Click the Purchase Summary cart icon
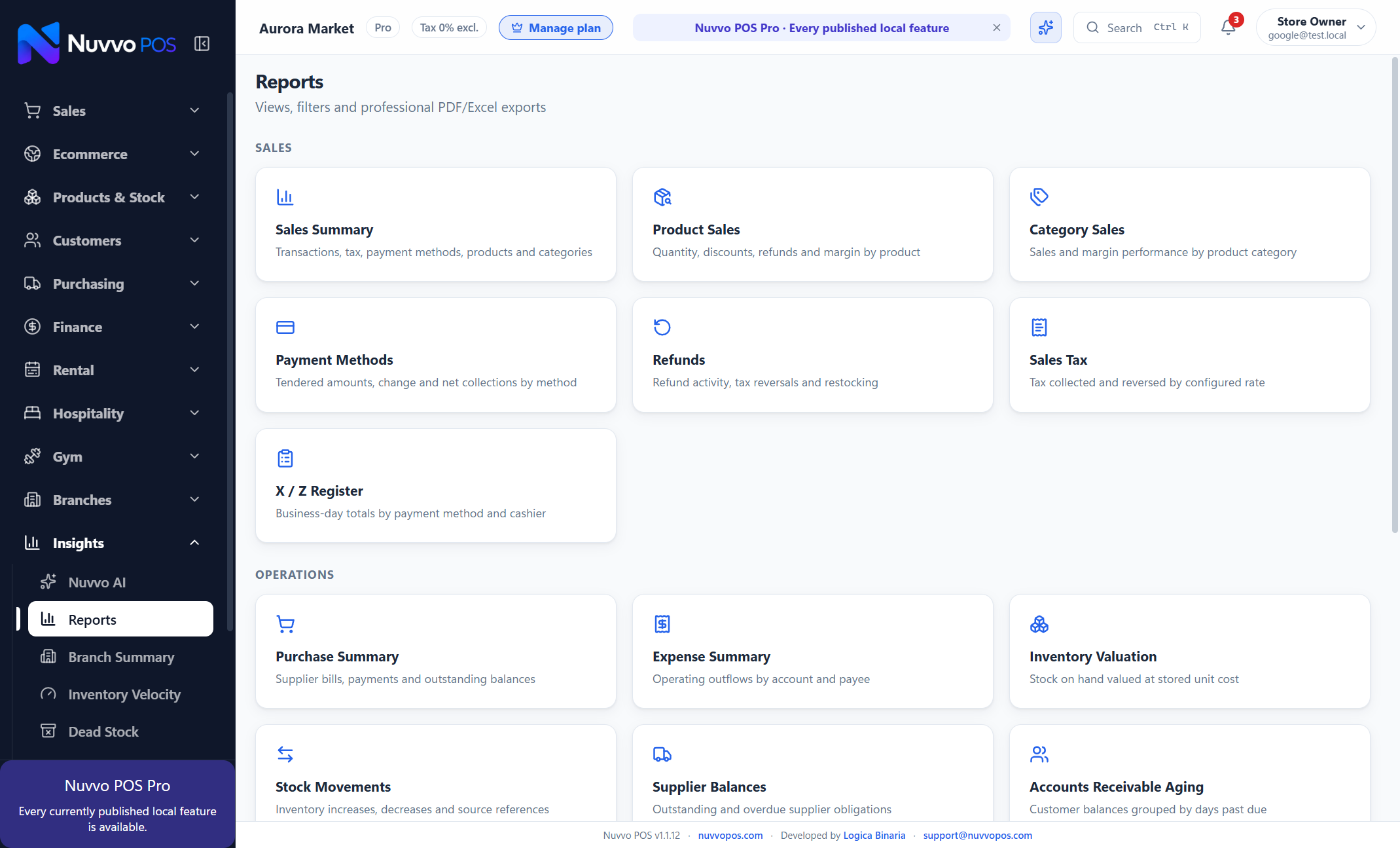1400x848 pixels. (x=285, y=623)
